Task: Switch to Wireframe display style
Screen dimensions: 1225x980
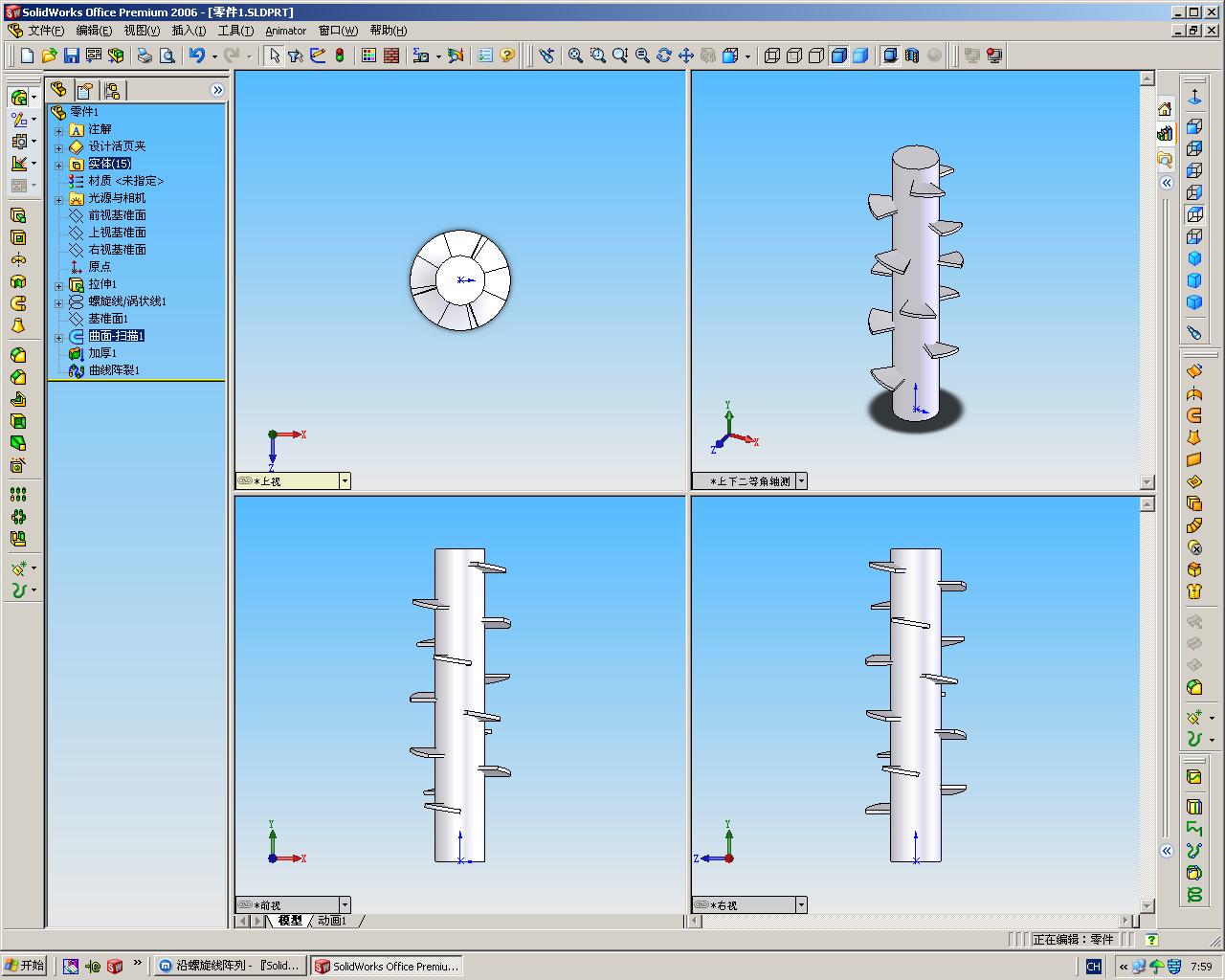Action: pos(772,56)
